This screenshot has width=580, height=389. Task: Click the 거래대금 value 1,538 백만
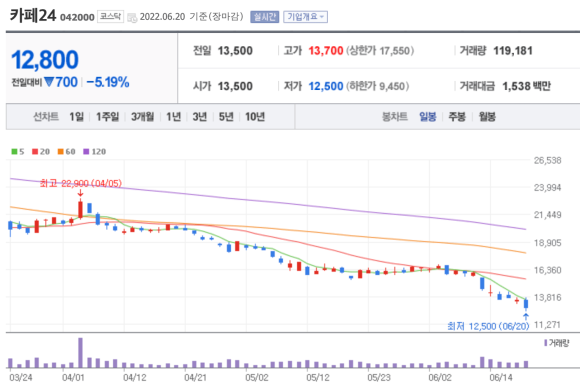click(x=526, y=86)
